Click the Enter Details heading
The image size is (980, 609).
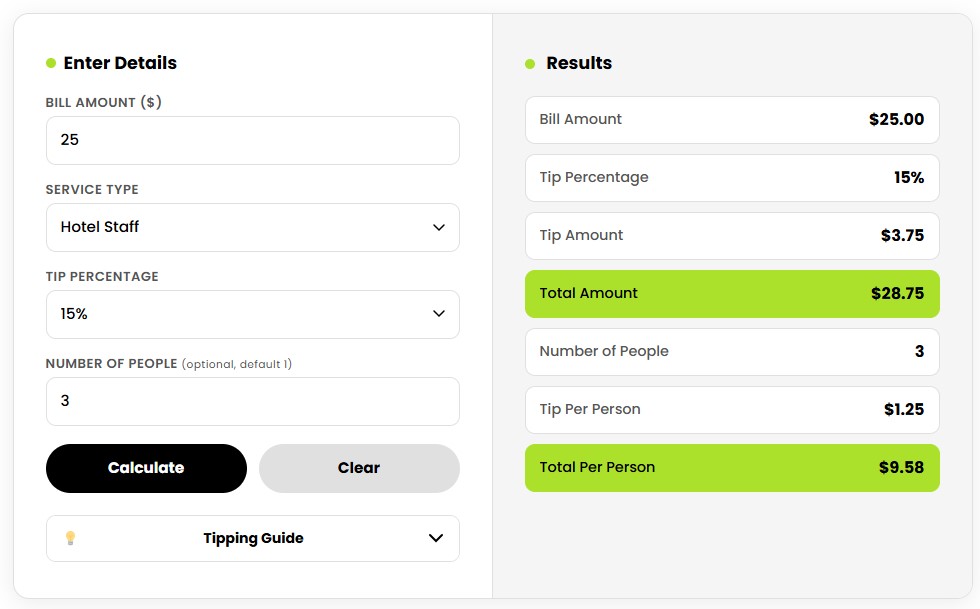pyautogui.click(x=119, y=63)
